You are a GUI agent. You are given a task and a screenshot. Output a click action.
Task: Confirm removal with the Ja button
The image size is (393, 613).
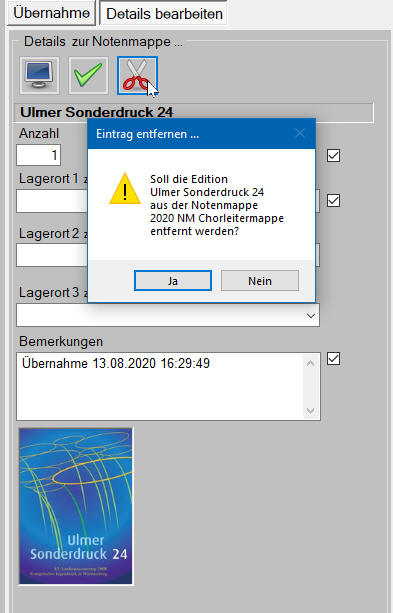tap(173, 281)
